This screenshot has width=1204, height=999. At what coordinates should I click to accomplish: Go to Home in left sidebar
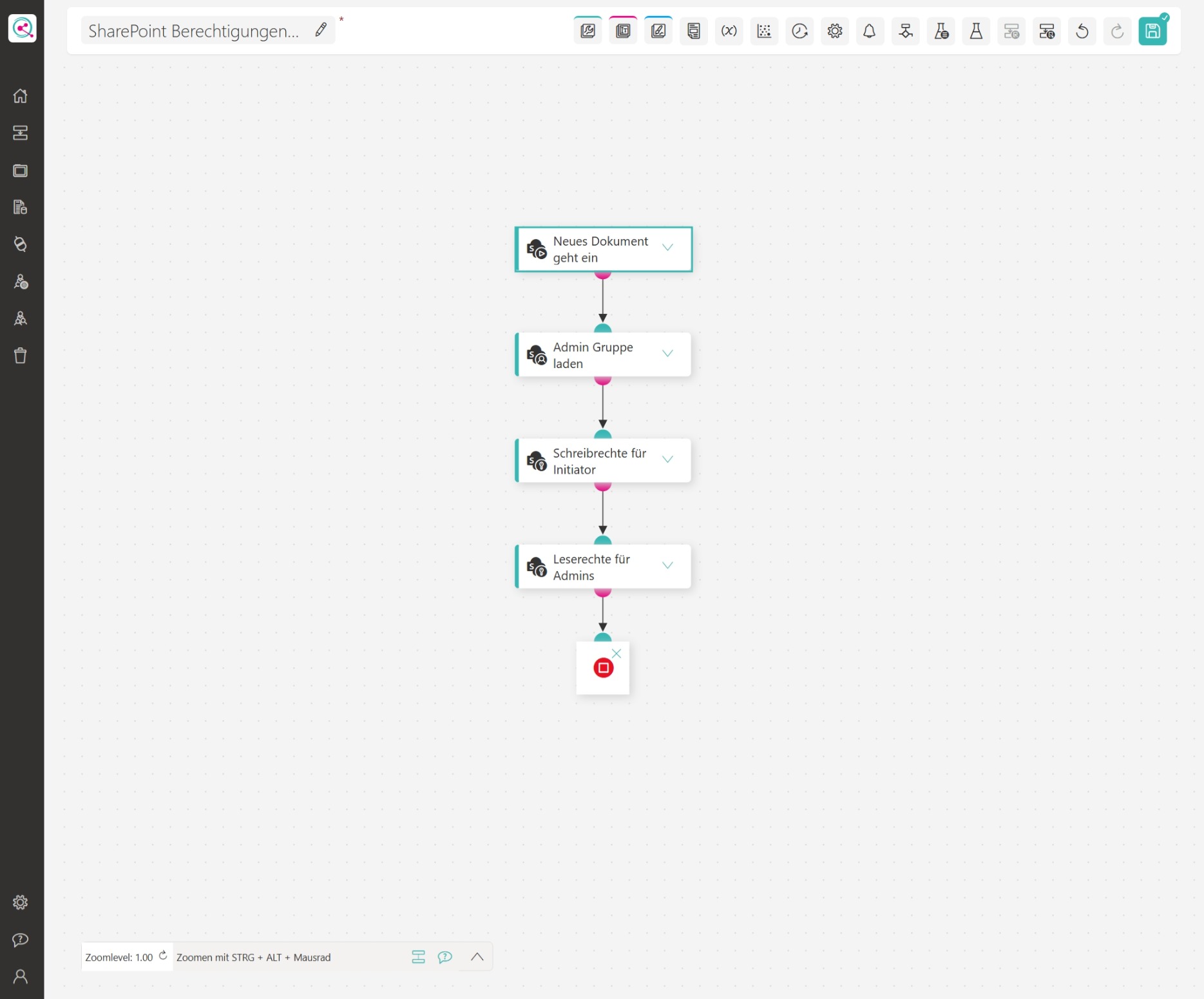tap(21, 96)
